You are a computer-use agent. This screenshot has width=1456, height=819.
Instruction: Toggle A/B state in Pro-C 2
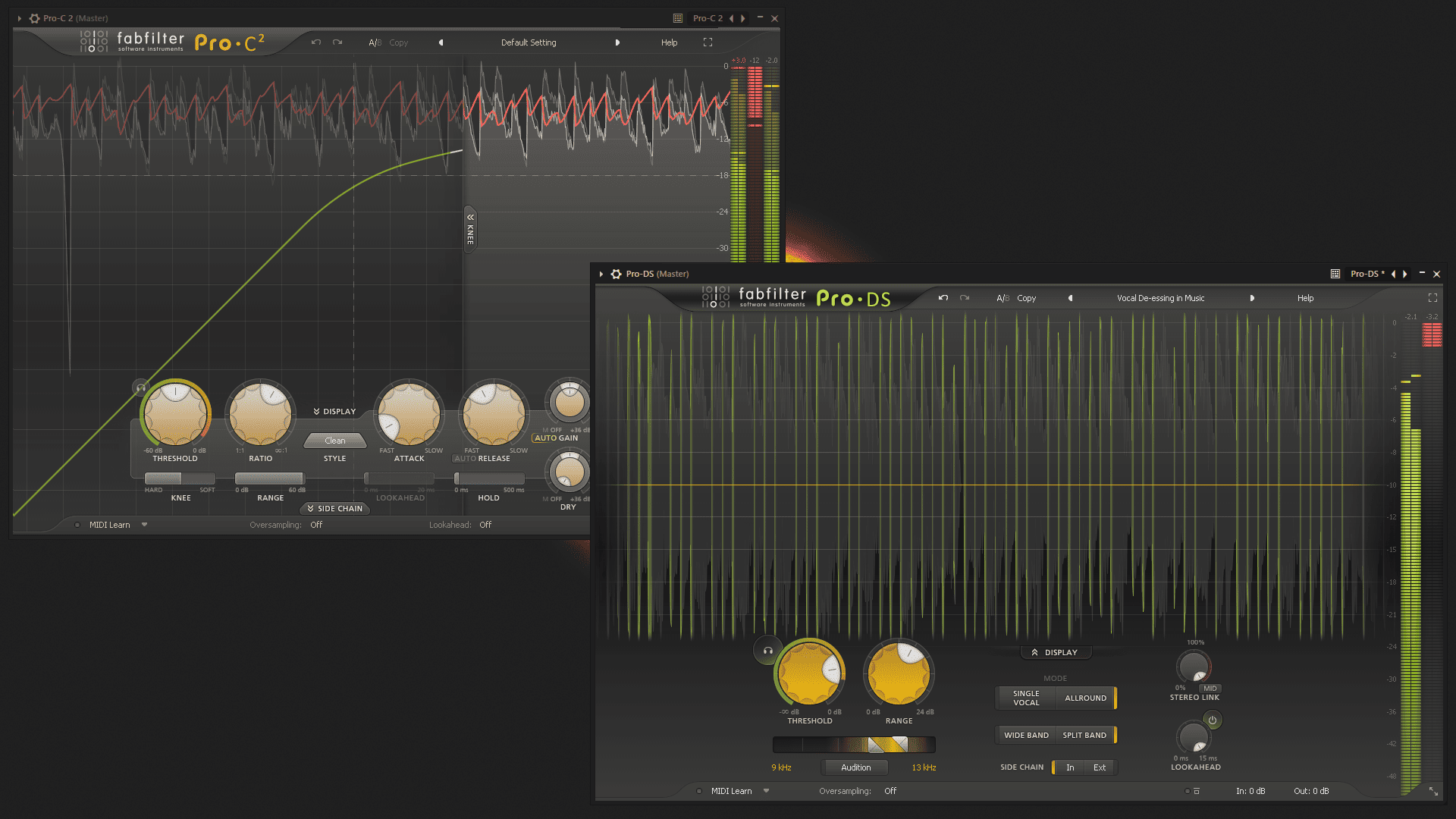(375, 42)
